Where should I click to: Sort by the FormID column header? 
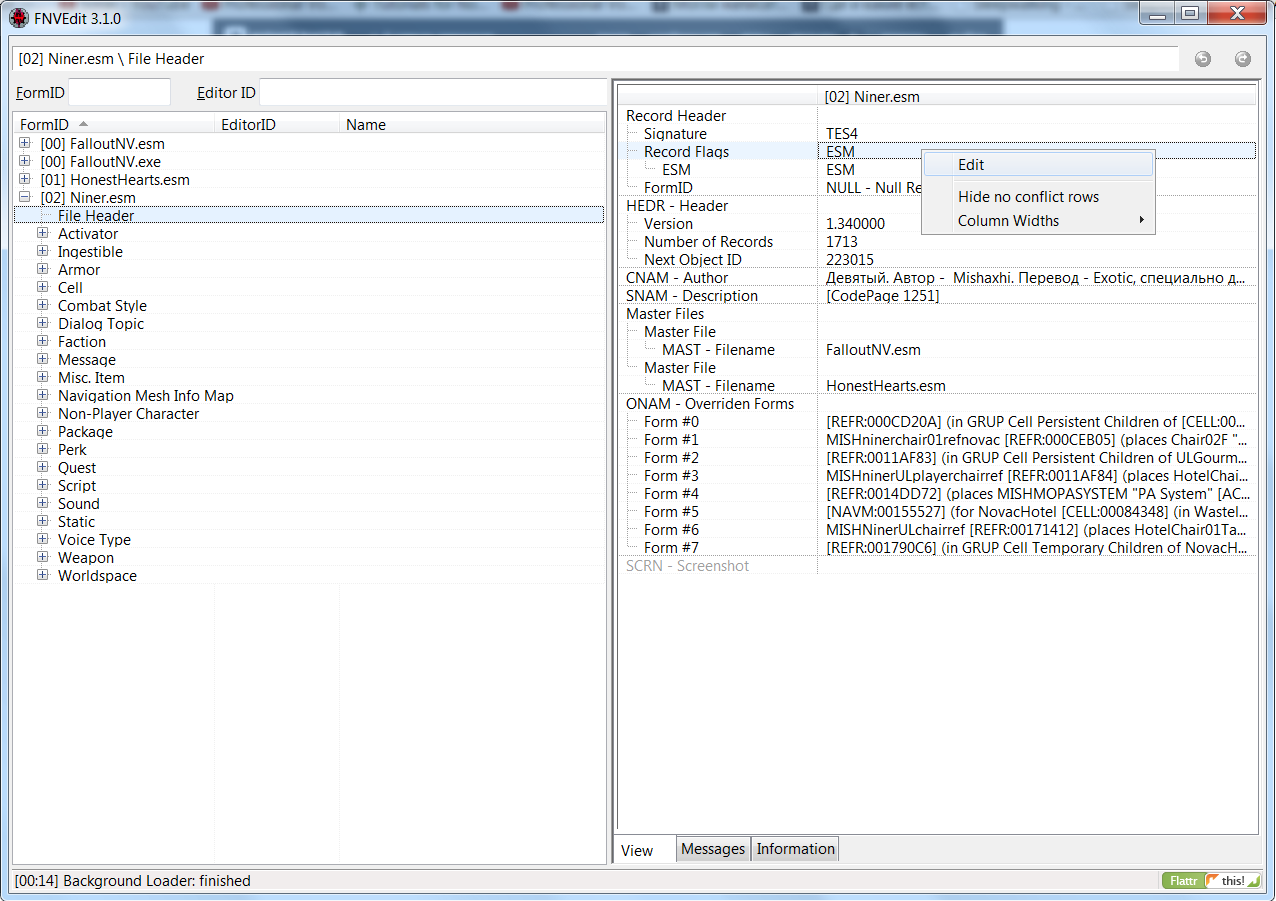point(116,125)
